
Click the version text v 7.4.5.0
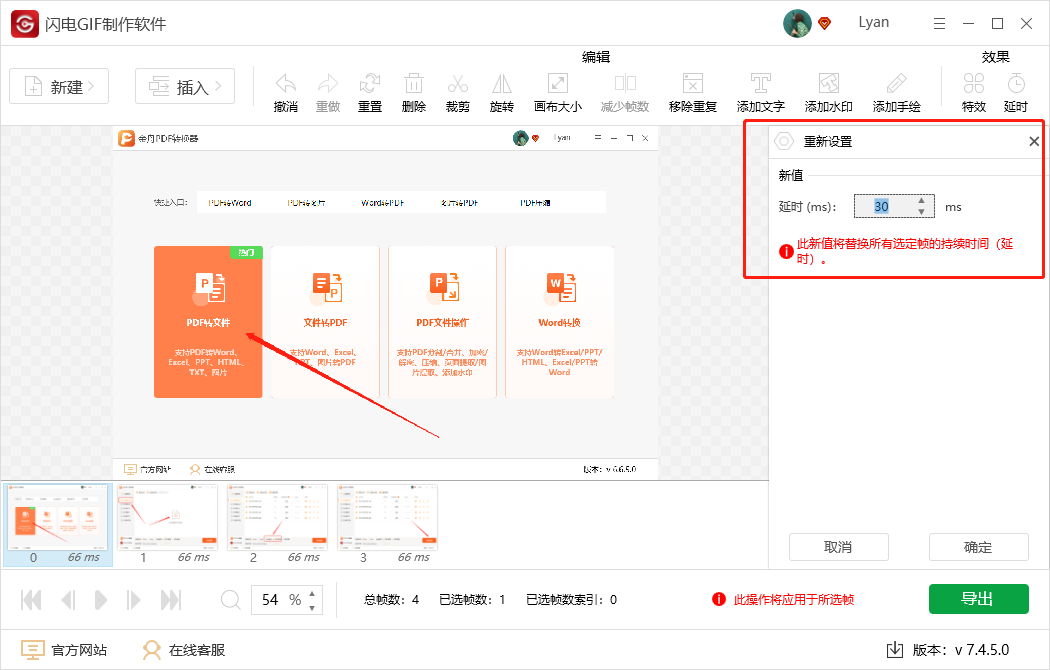(x=982, y=650)
